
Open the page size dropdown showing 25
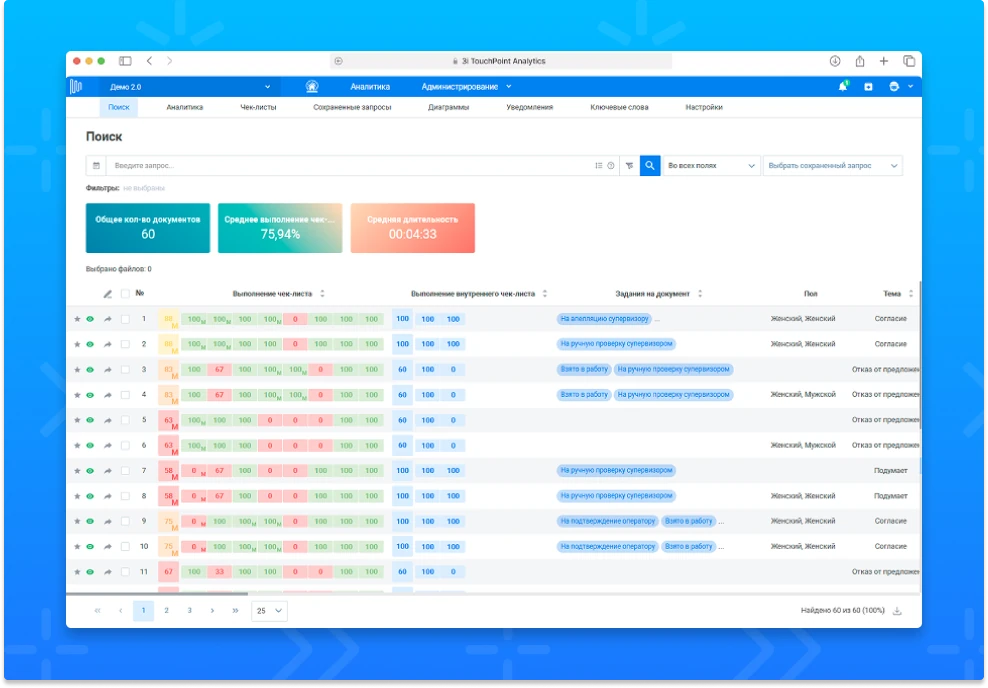coord(269,611)
